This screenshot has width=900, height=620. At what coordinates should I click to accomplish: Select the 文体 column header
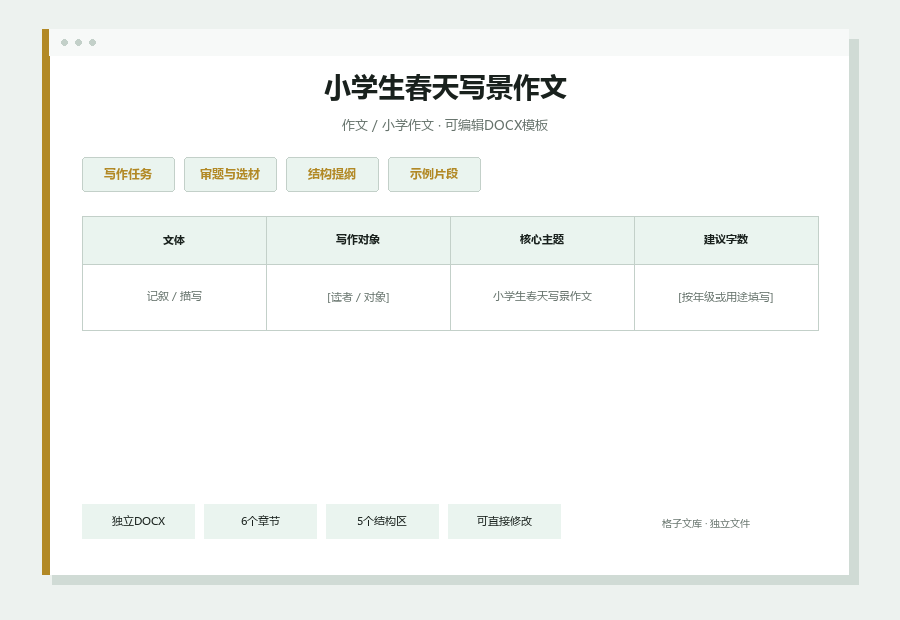tap(174, 241)
